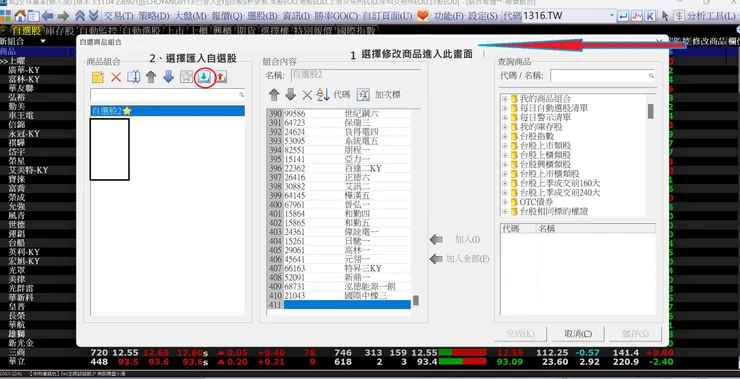Click the 取消(C) button

point(578,334)
